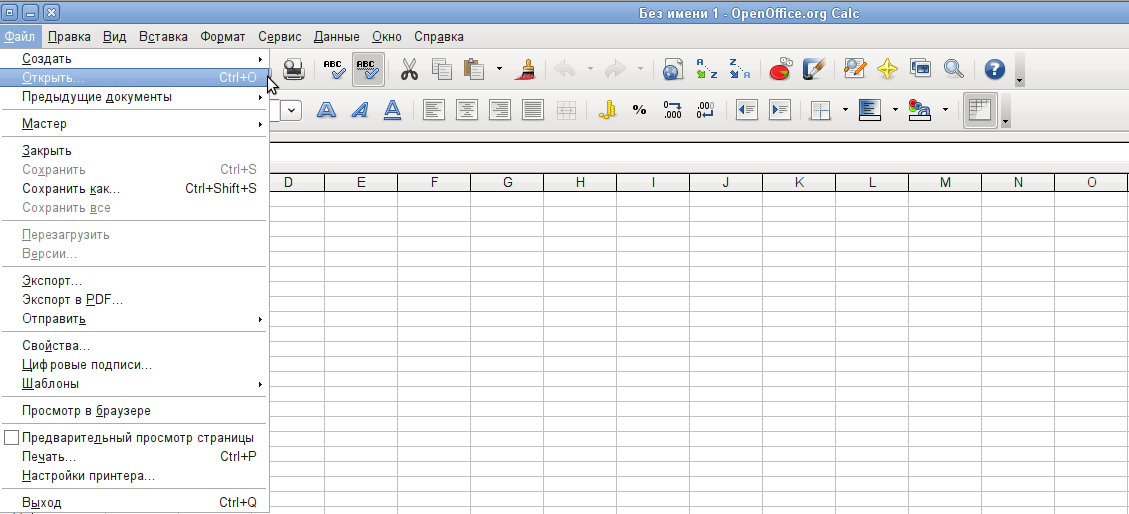Apply the Background Color swatch
This screenshot has height=514, width=1129.
tap(871, 110)
